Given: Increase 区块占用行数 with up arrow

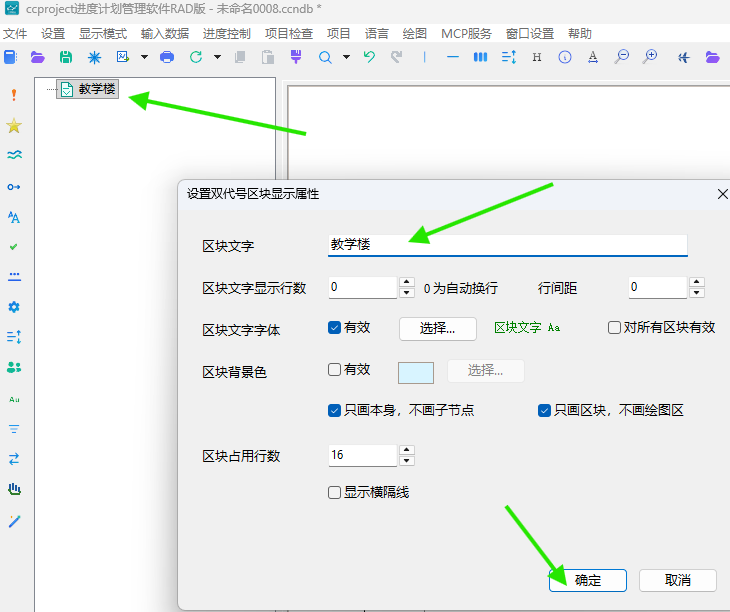Looking at the screenshot, I should pos(407,450).
